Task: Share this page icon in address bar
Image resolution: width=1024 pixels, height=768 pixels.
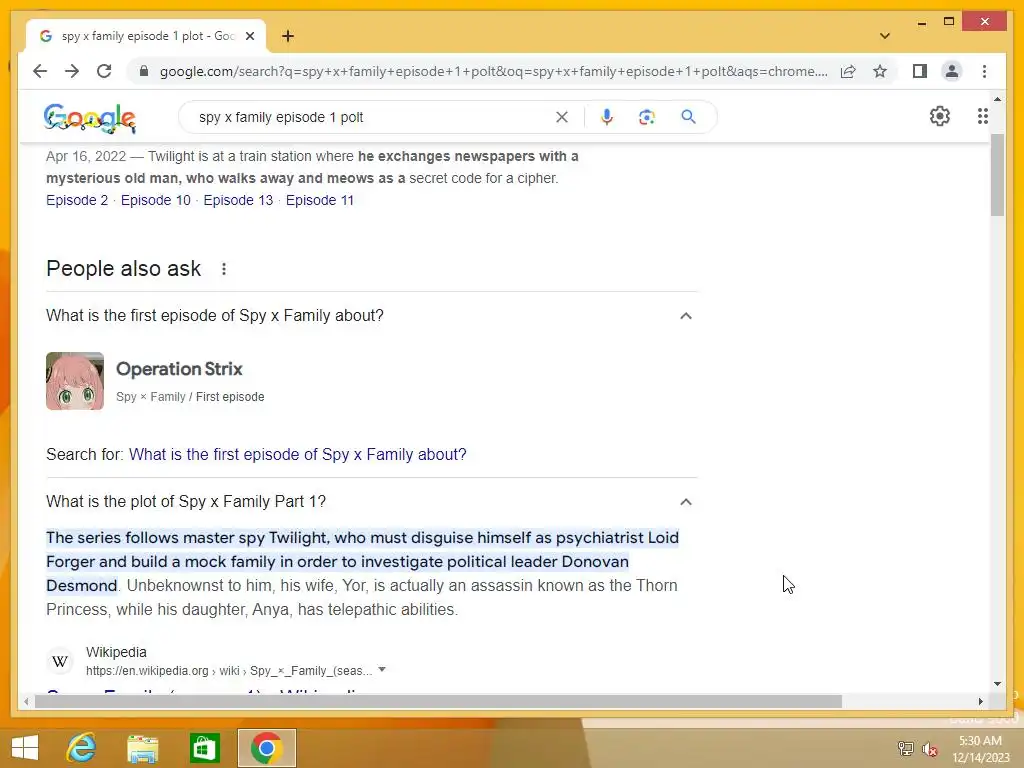Action: pyautogui.click(x=848, y=71)
